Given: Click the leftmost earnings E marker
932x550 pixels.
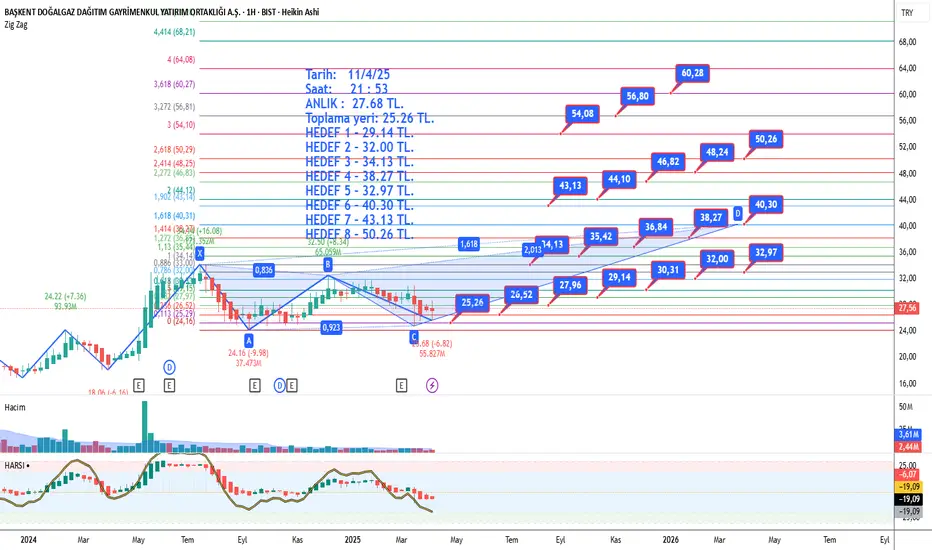Looking at the screenshot, I should pos(138,385).
